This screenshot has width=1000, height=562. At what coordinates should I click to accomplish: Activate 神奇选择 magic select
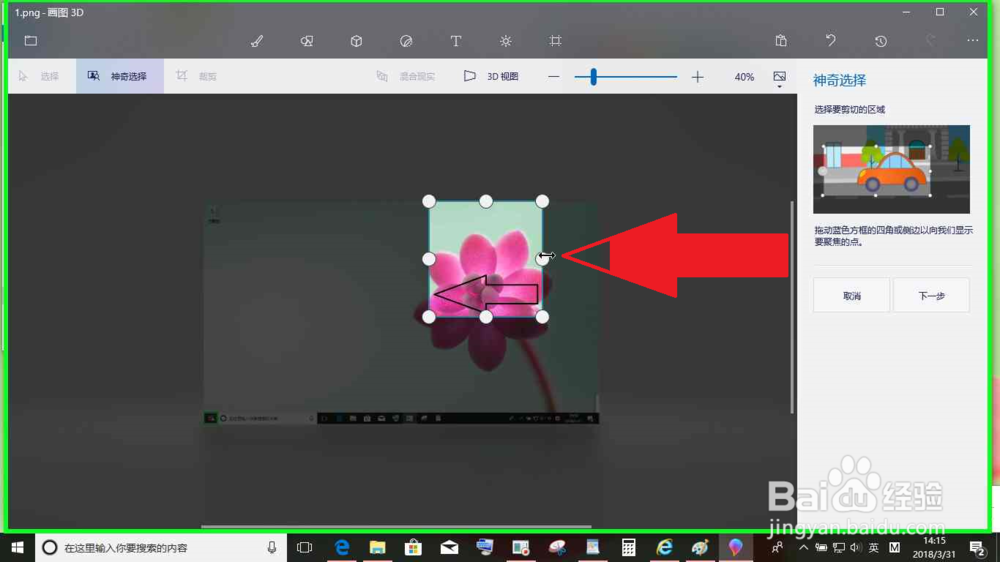(x=119, y=77)
